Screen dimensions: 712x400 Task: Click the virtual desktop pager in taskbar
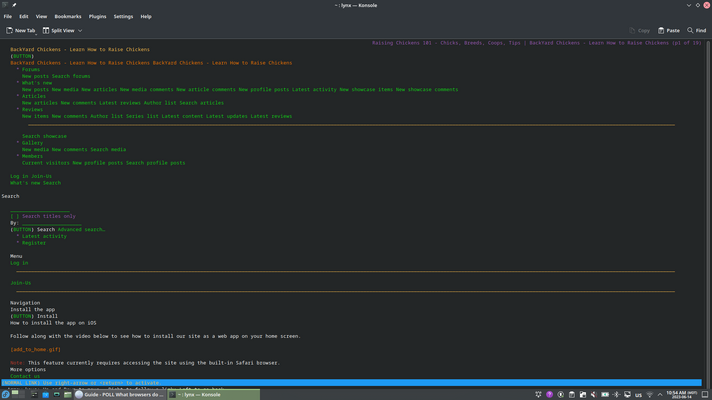click(x=19, y=395)
